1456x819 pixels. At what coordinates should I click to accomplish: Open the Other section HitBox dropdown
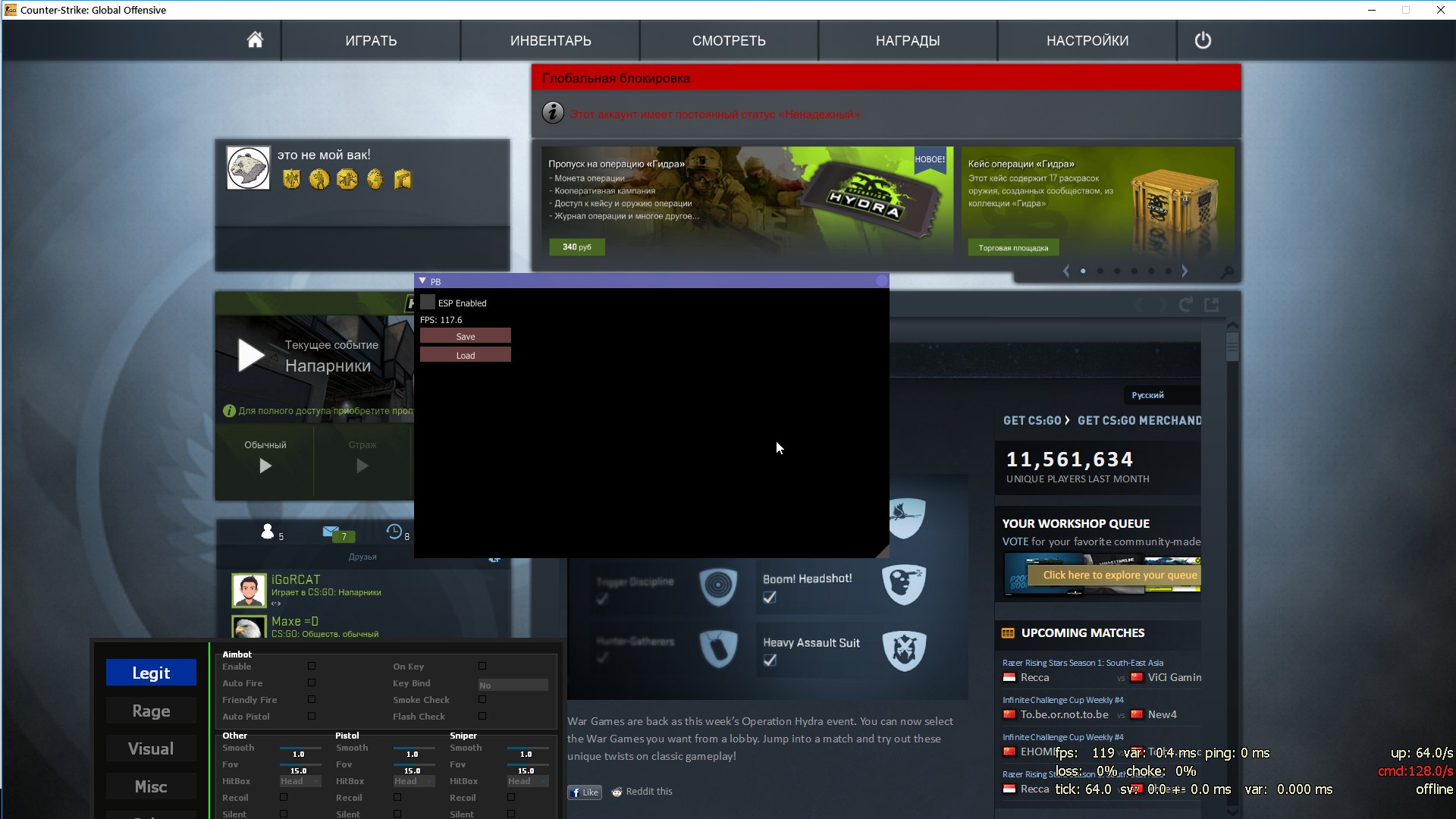(300, 781)
